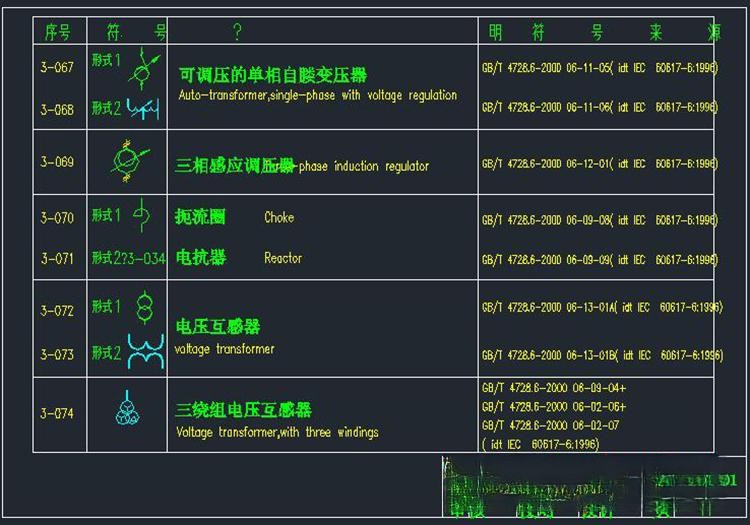The width and height of the screenshot is (750, 525).
Task: Select the word 'Reactor'
Action: pyautogui.click(x=283, y=258)
